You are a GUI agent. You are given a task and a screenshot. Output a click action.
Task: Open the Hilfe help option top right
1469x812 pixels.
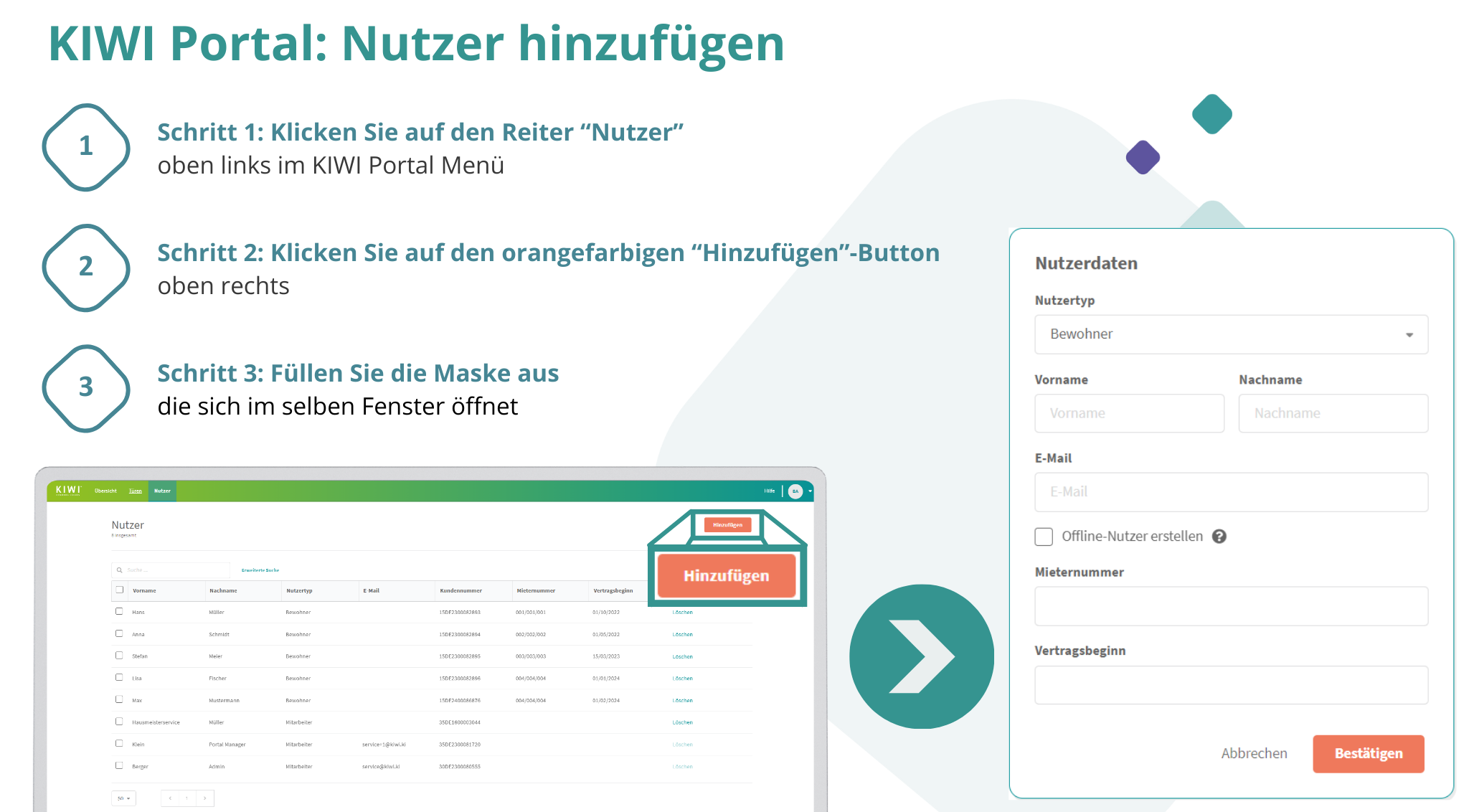770,491
